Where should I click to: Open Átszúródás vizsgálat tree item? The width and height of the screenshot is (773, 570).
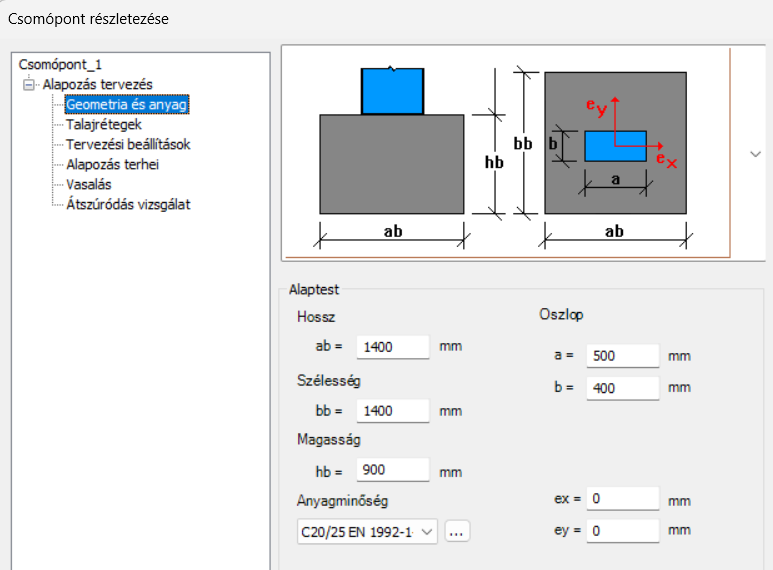coord(128,204)
